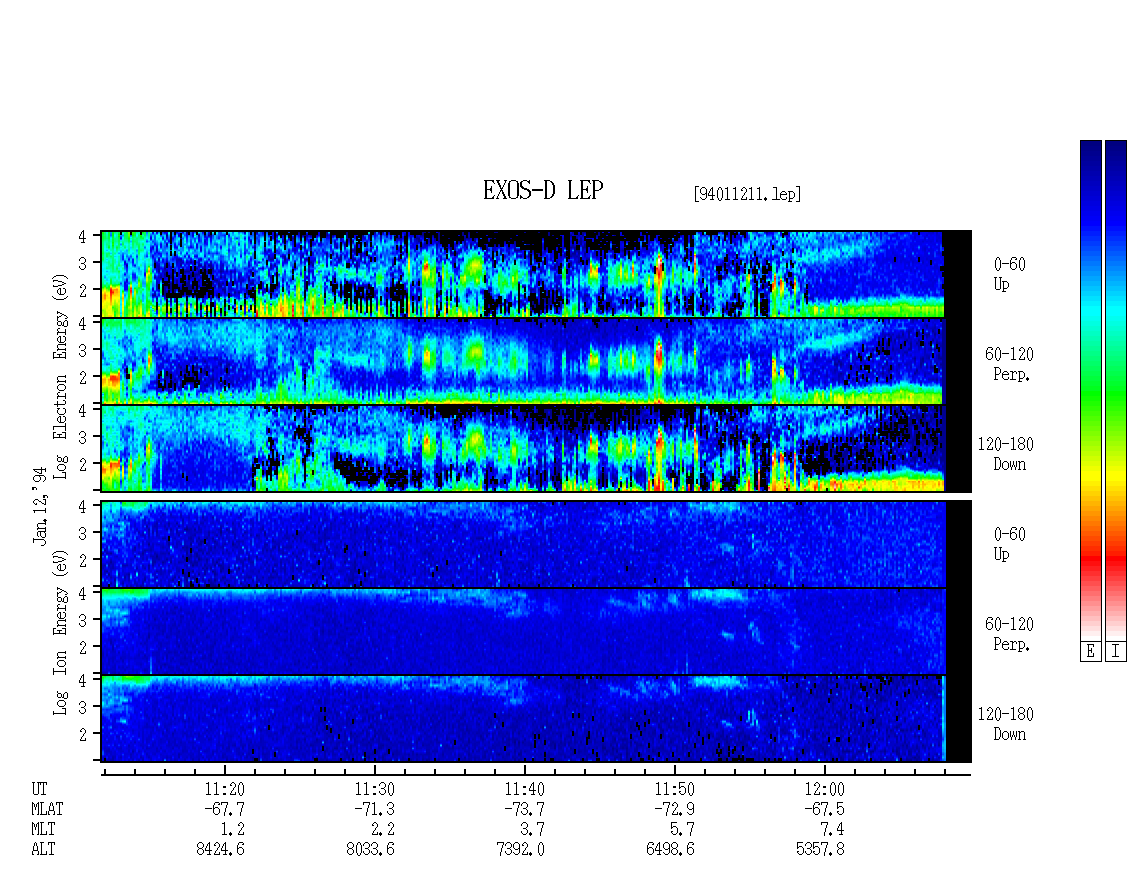
Task: Click the I ion color bar label
Action: click(x=1116, y=652)
